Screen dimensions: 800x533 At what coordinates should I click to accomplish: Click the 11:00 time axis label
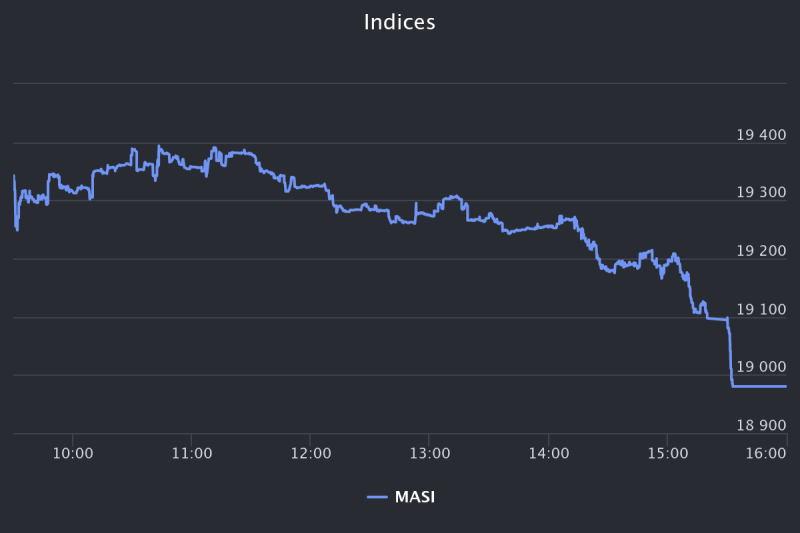[x=191, y=454]
